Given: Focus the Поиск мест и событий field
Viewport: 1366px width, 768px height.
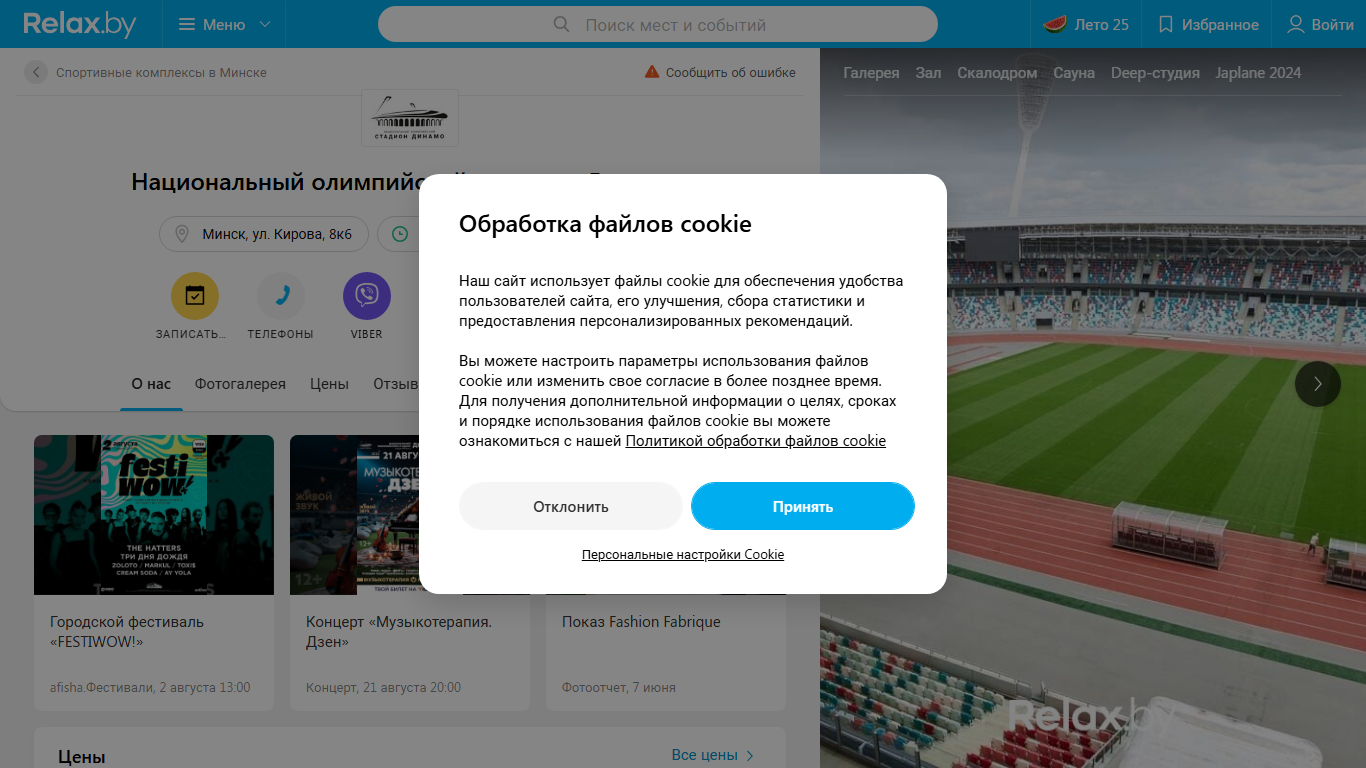Looking at the screenshot, I should 658,24.
